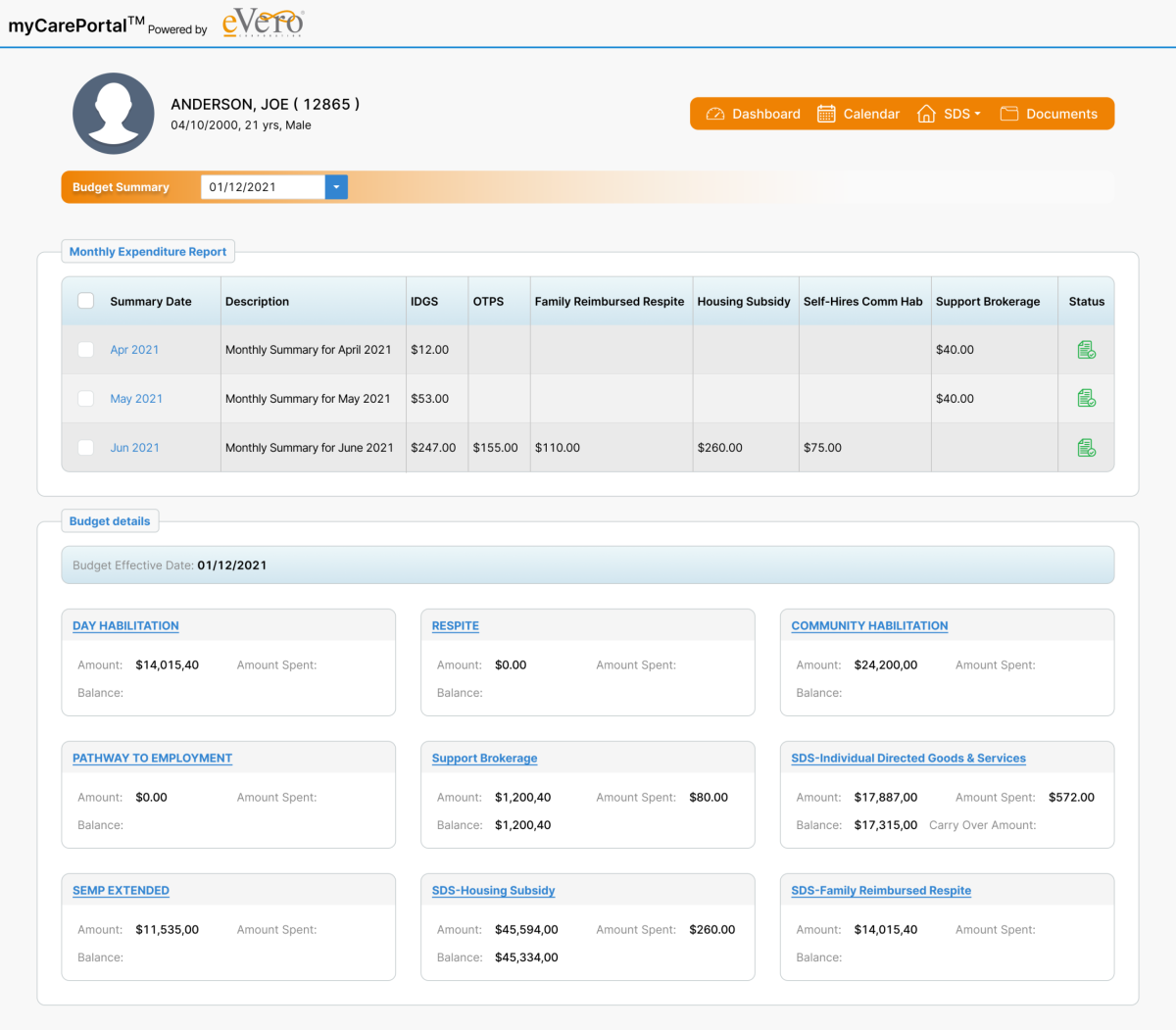Click the Dashboard cloud icon
1176x1030 pixels.
point(716,113)
